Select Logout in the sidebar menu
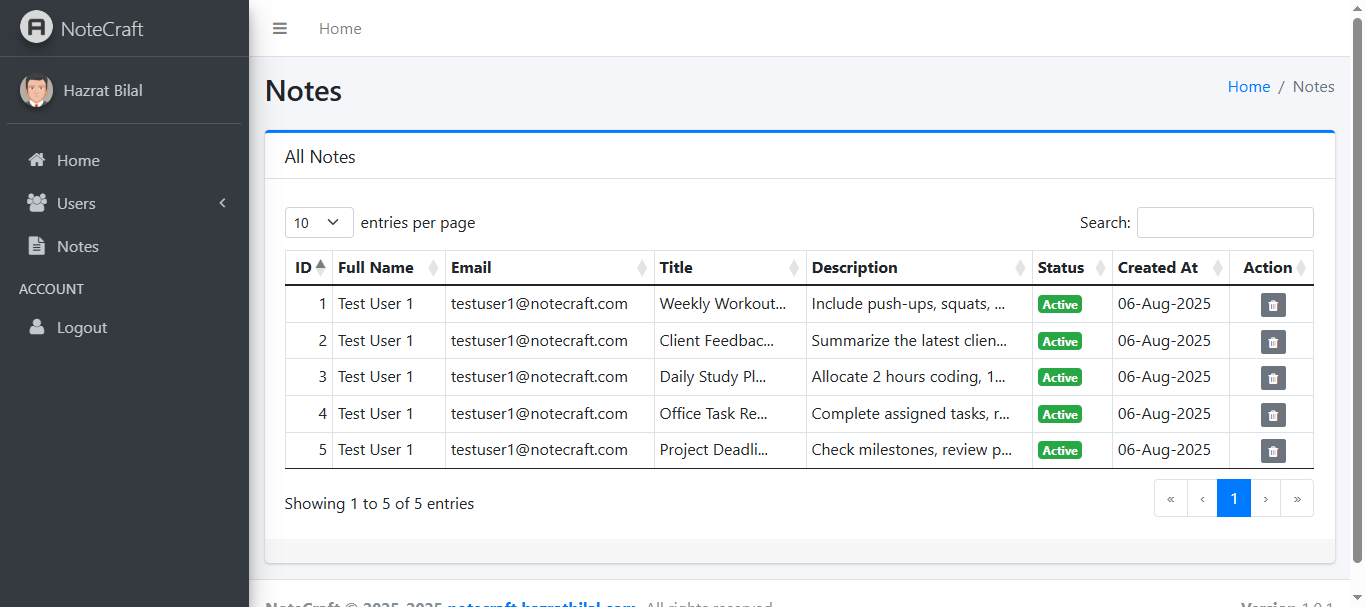The width and height of the screenshot is (1365, 607). point(124,327)
